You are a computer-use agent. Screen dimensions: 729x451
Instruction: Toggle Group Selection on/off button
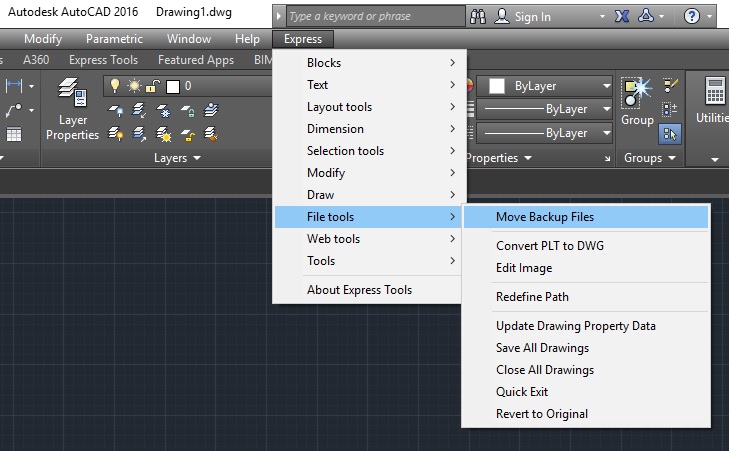pyautogui.click(x=670, y=134)
